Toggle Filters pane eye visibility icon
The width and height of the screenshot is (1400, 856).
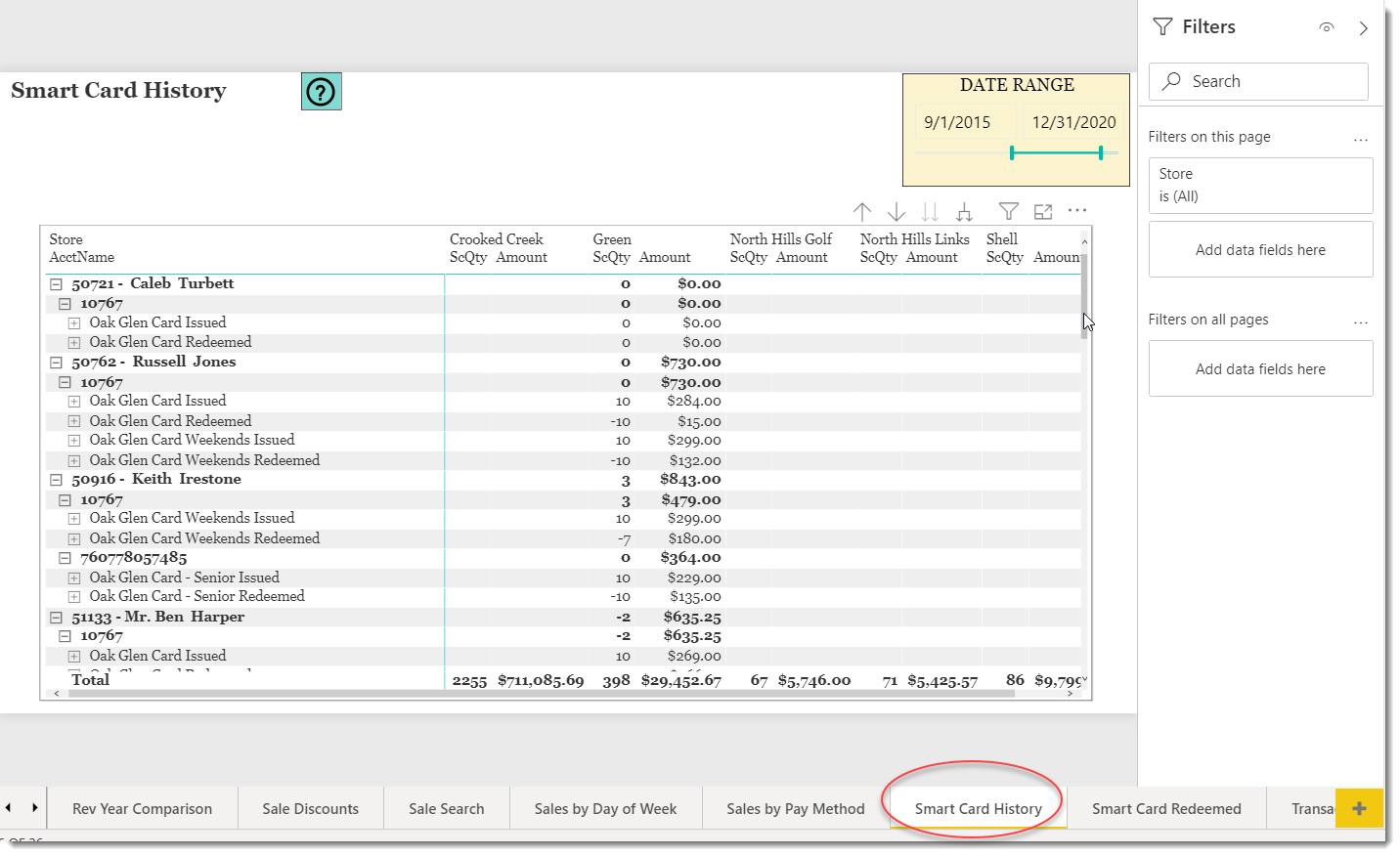(x=1326, y=27)
